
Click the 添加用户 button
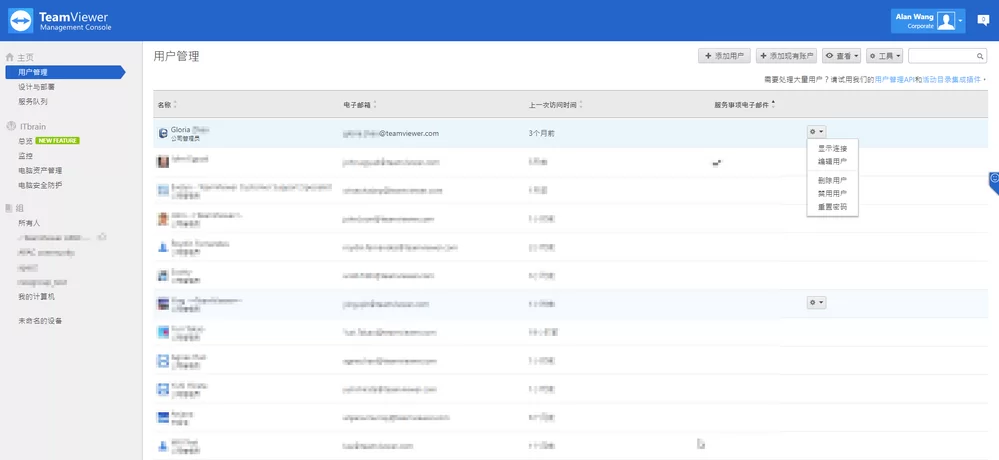coord(724,56)
